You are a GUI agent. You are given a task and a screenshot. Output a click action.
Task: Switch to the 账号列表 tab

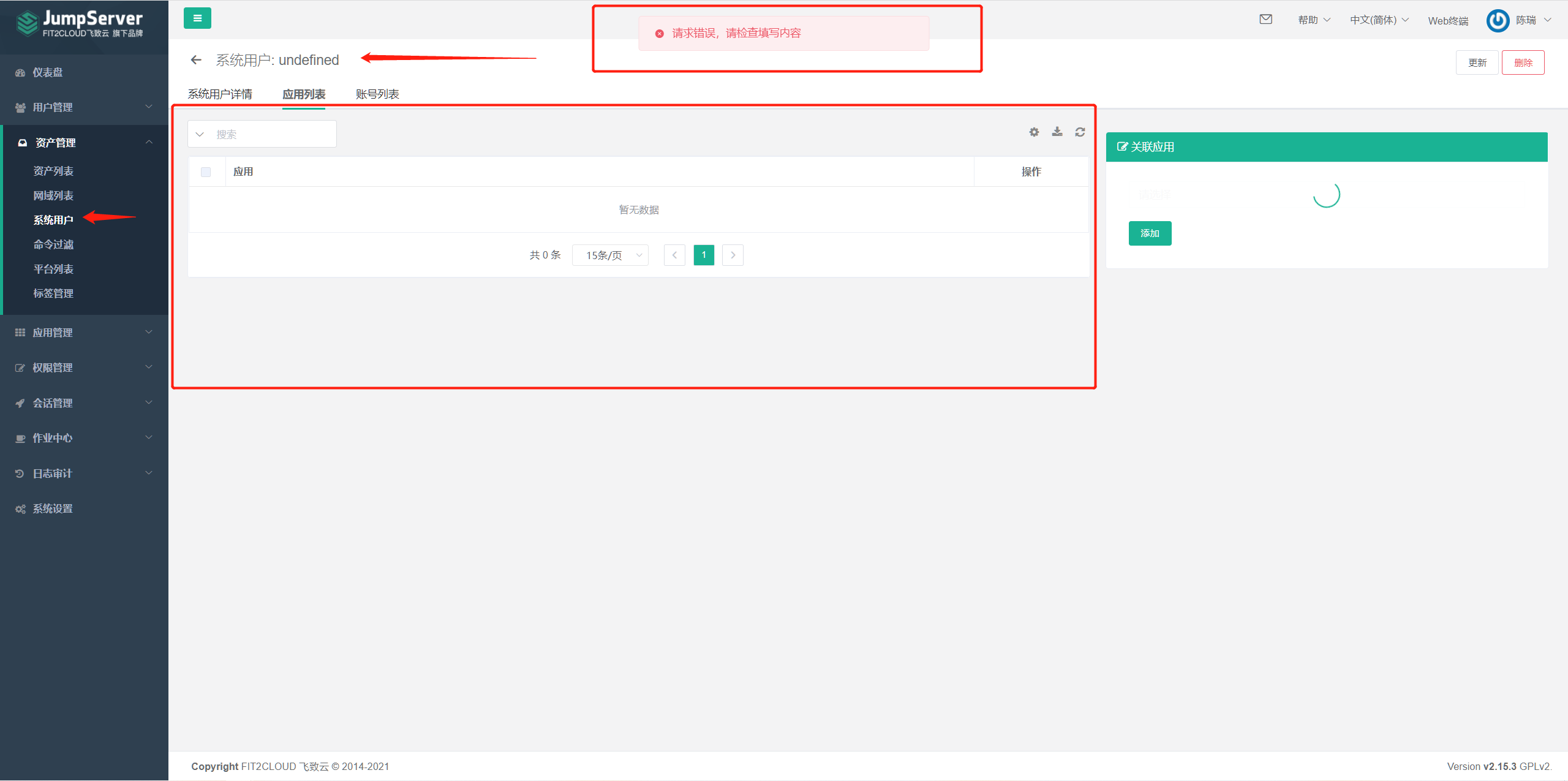point(377,94)
